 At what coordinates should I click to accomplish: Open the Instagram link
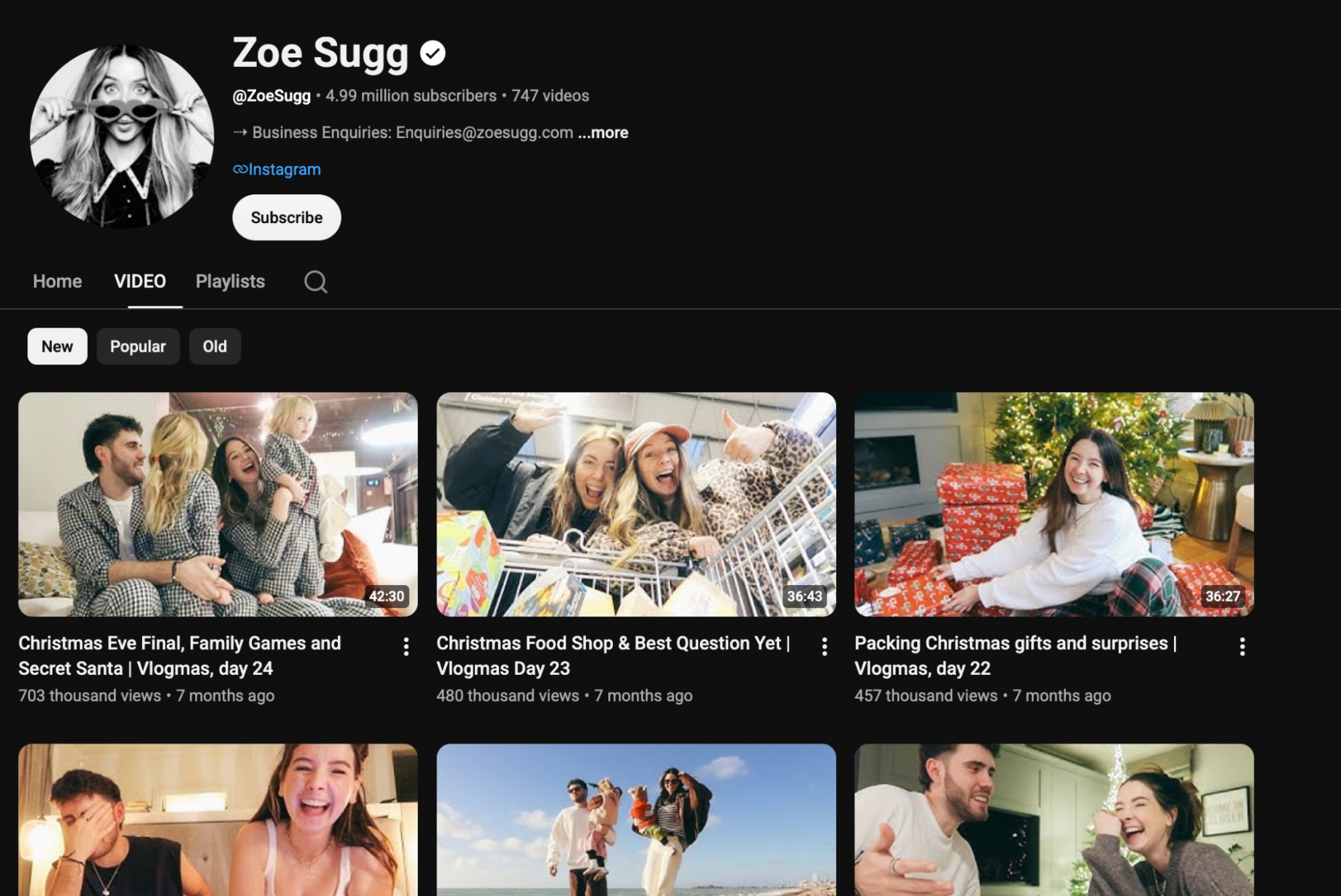pyautogui.click(x=284, y=170)
